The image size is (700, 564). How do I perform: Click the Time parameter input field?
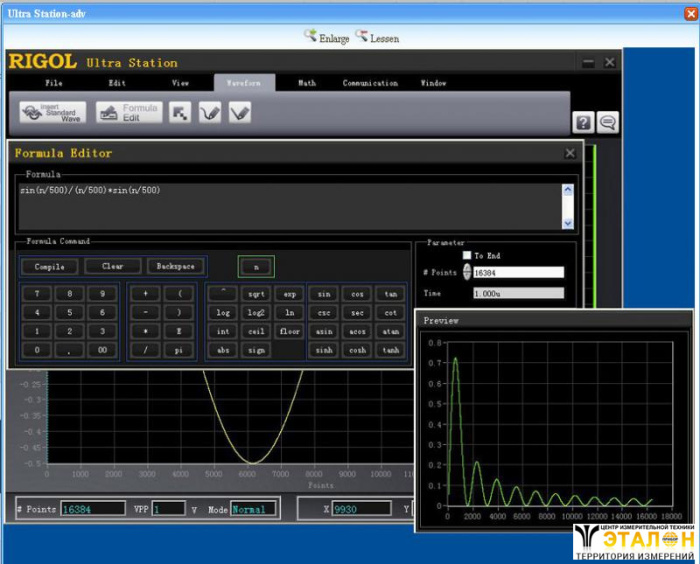click(x=518, y=294)
